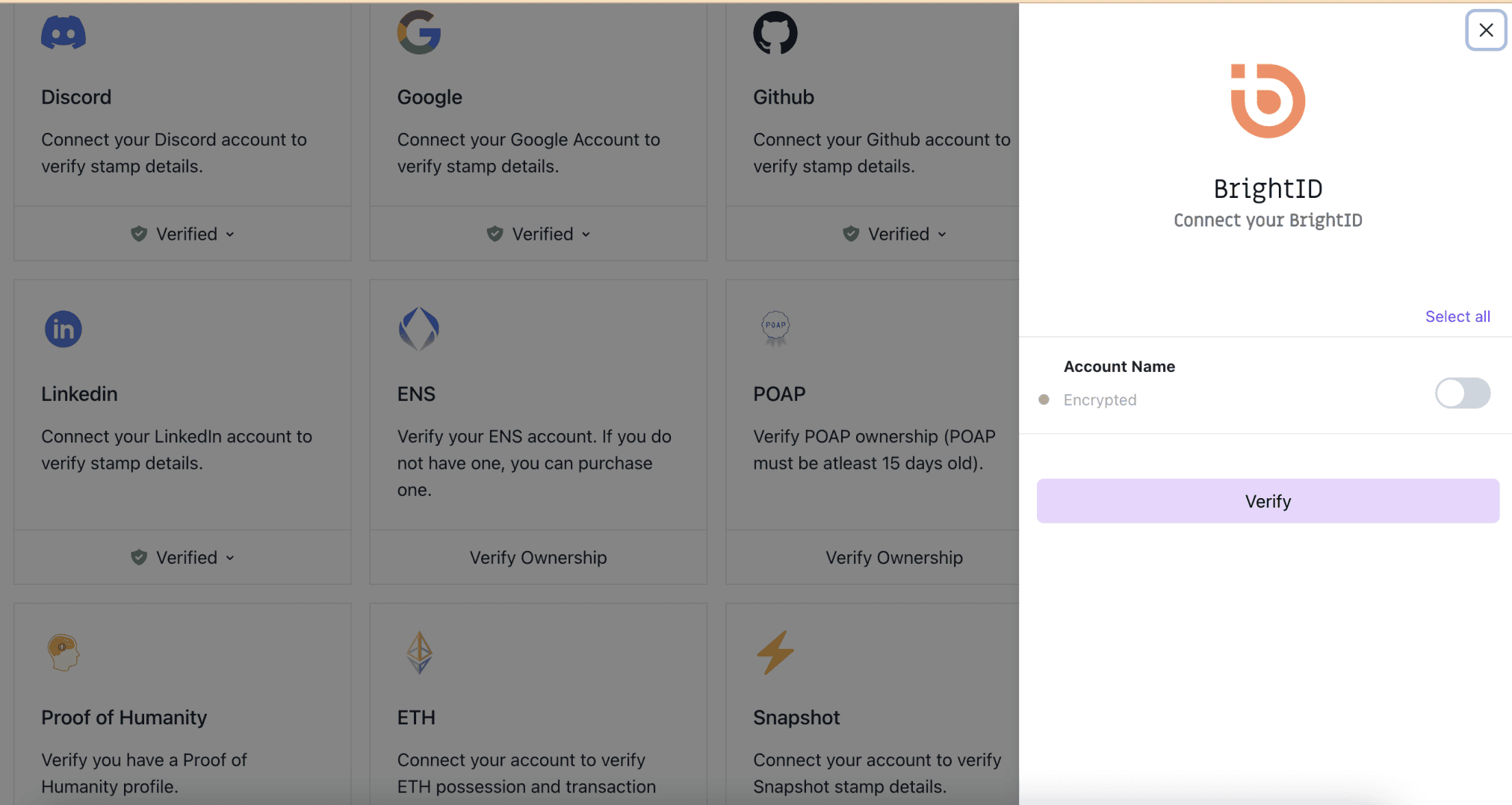The width and height of the screenshot is (1512, 805).
Task: Click the ETH ethereum logo icon
Action: click(x=419, y=653)
